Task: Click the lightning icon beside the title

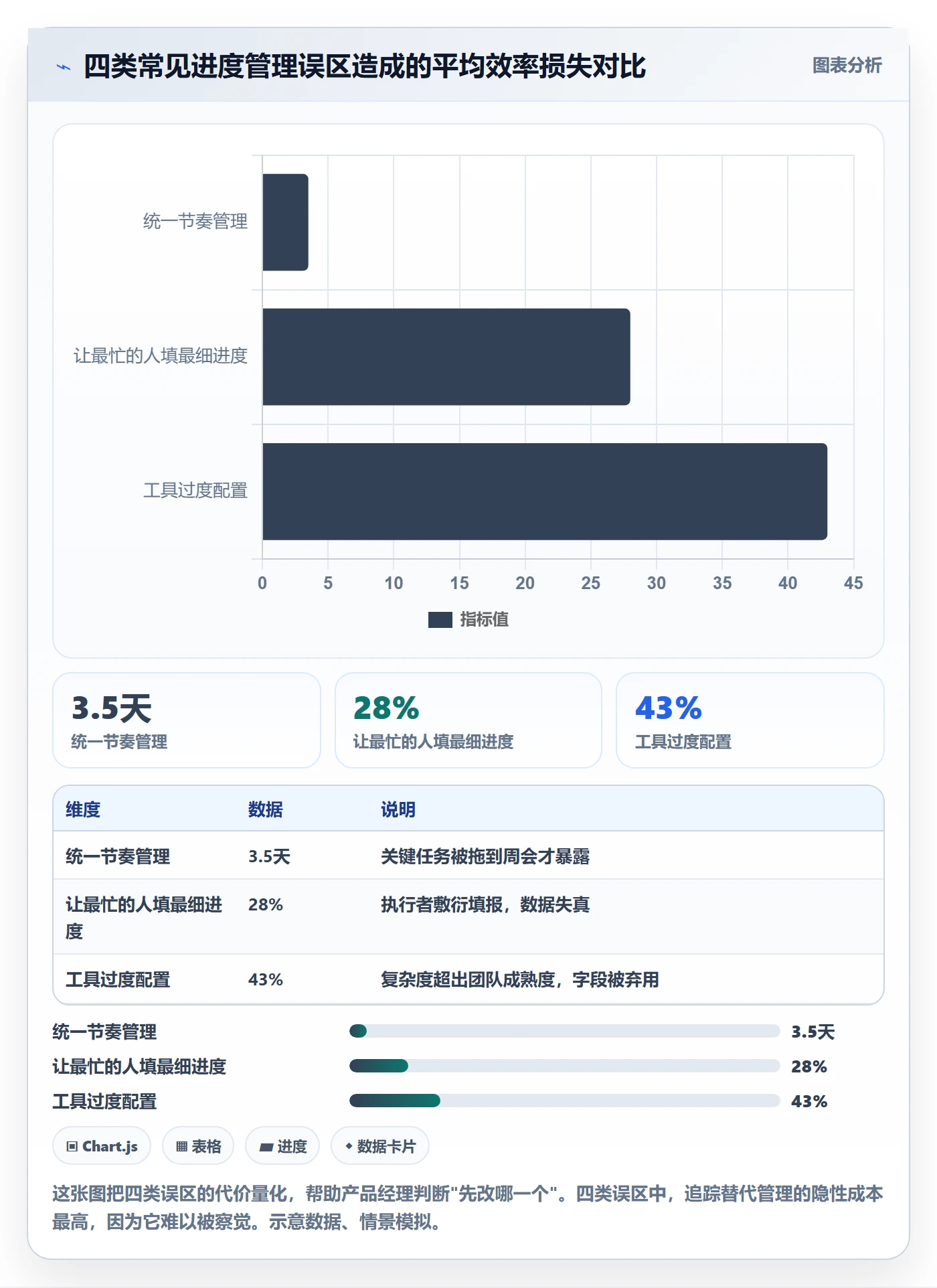Action: click(x=64, y=66)
